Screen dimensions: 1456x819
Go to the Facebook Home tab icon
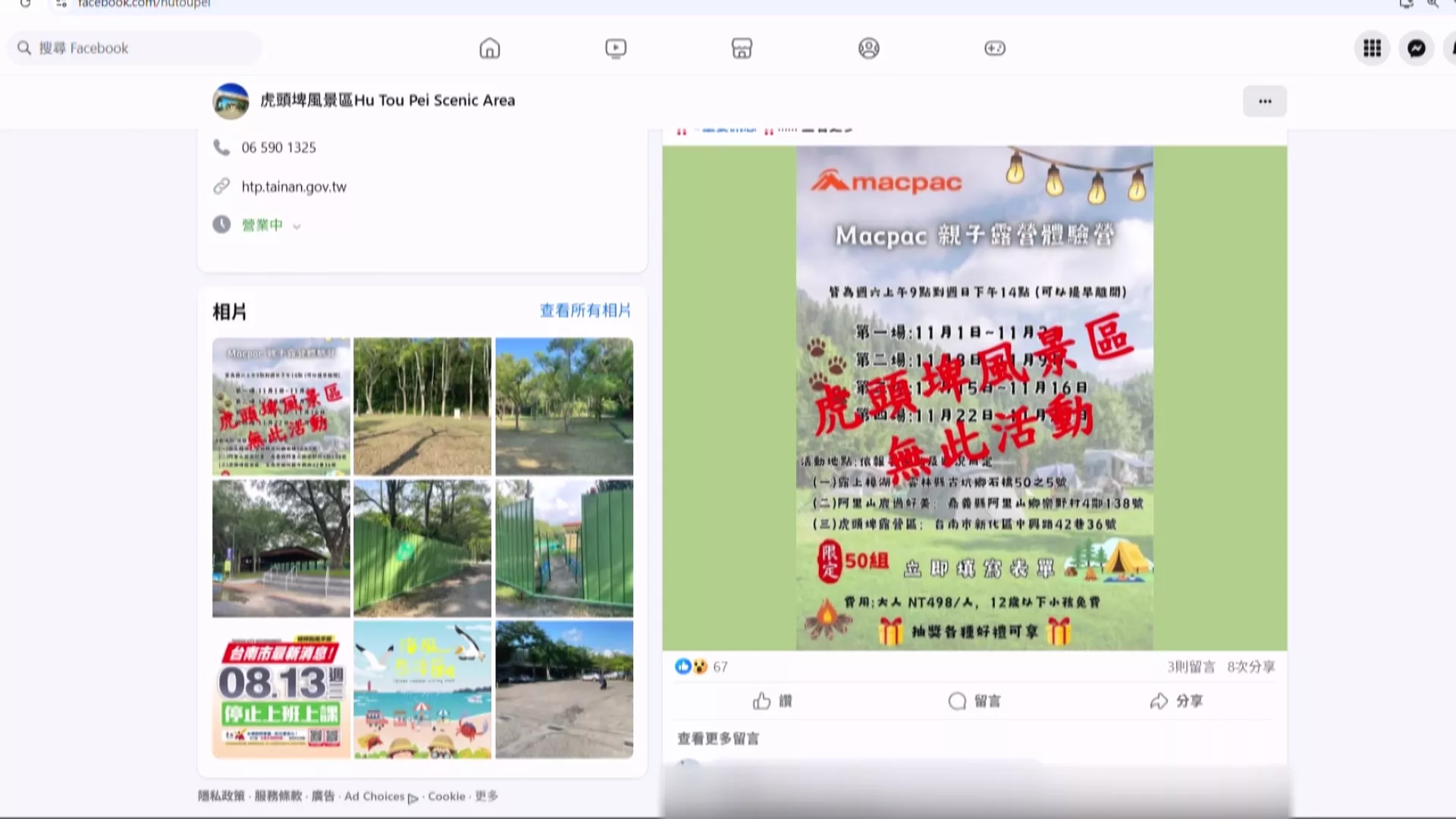[490, 49]
